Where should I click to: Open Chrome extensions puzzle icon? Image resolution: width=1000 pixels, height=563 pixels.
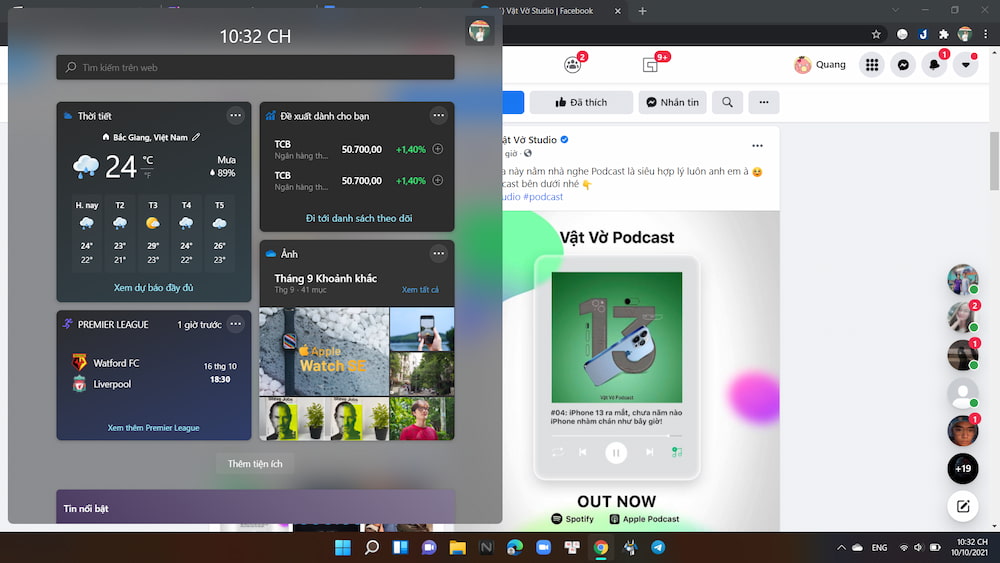point(944,34)
